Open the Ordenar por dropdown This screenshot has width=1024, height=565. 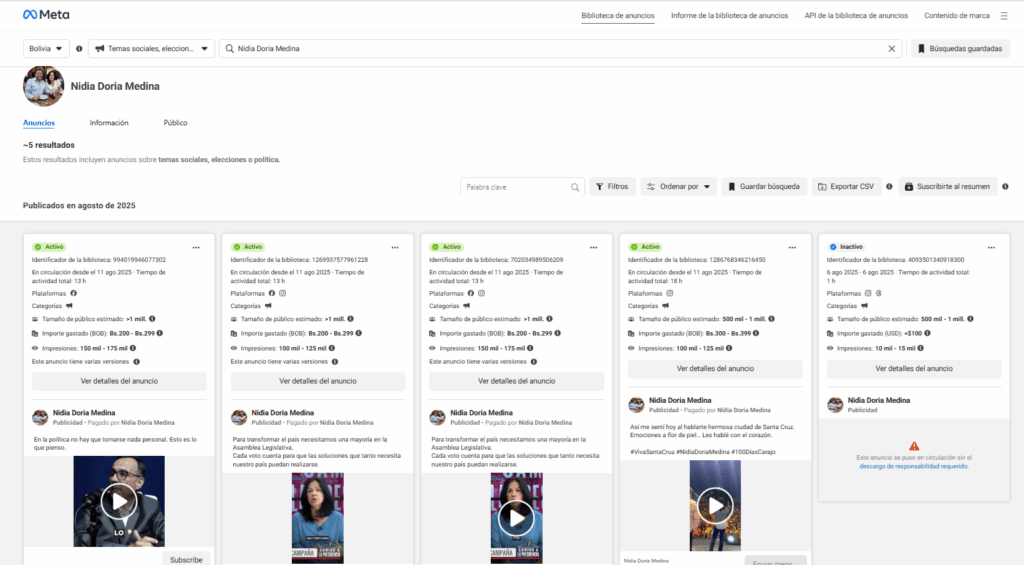[678, 186]
